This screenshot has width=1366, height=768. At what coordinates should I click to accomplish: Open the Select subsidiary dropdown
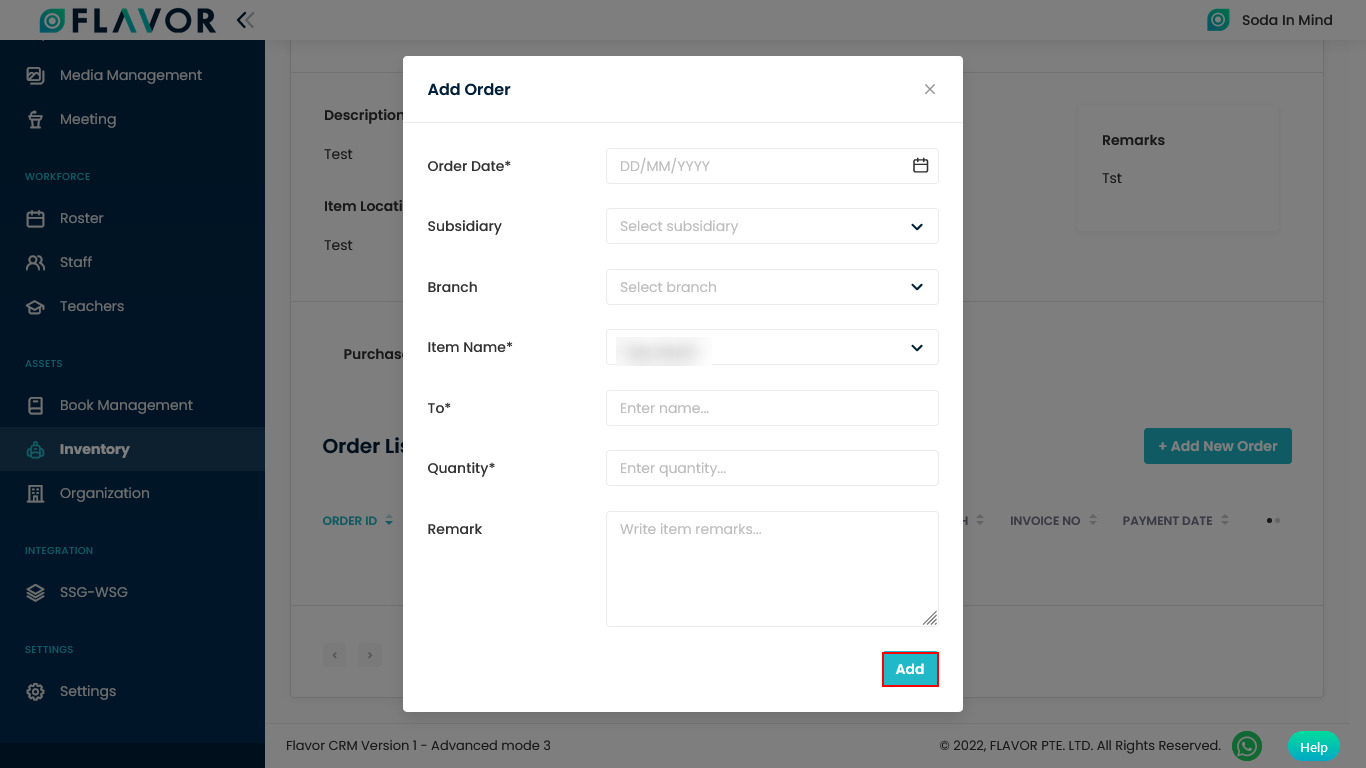point(771,226)
